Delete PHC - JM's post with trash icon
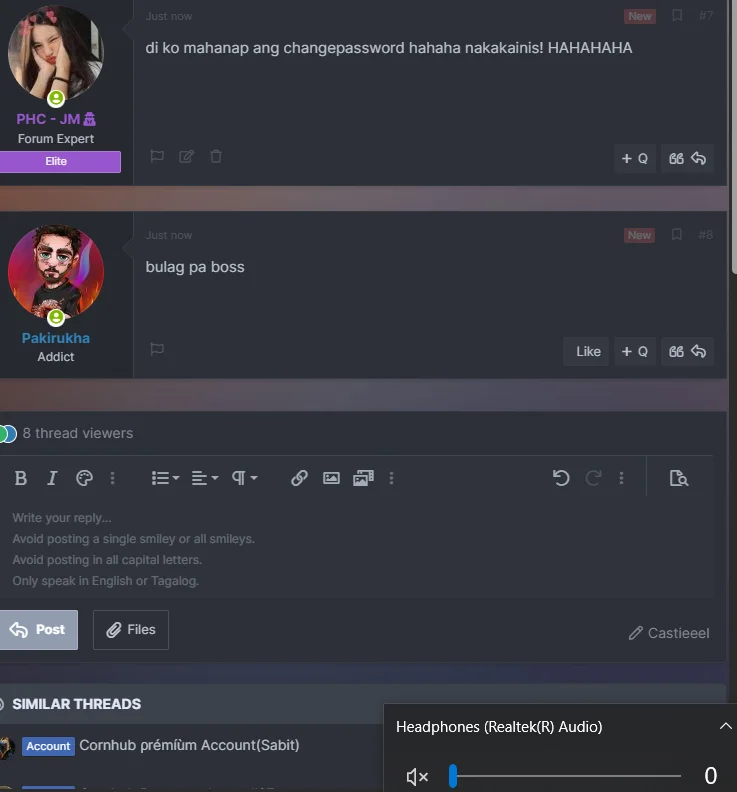The image size is (737, 792). pos(216,157)
